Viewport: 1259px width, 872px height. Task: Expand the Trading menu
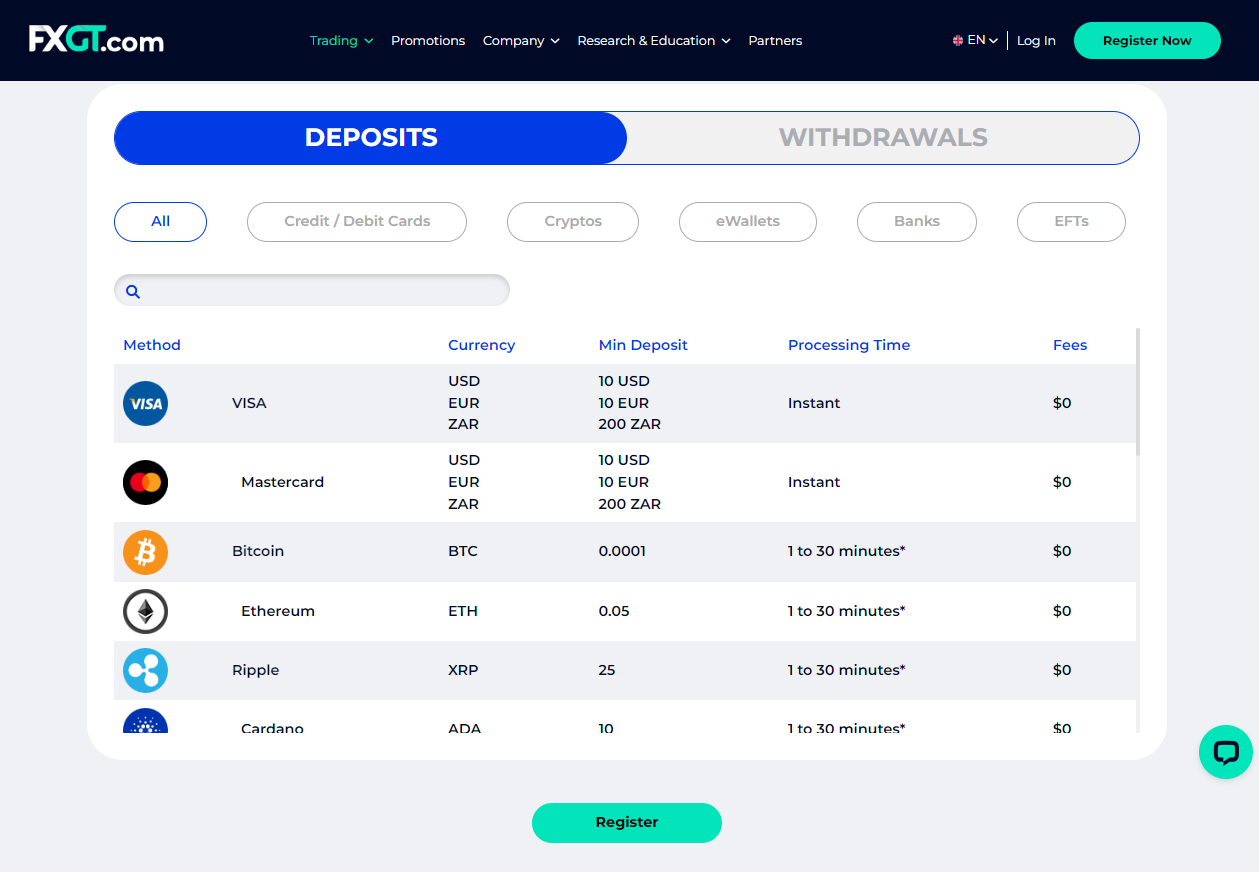(341, 40)
